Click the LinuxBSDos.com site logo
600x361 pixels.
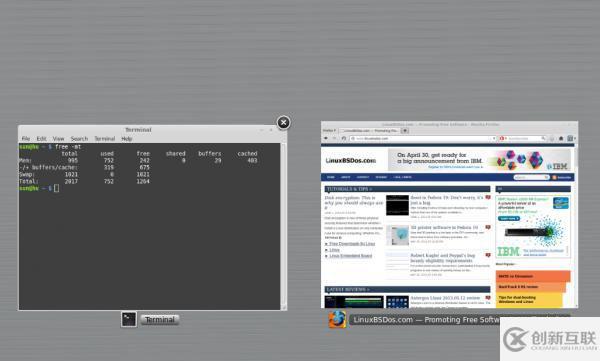[x=351, y=160]
